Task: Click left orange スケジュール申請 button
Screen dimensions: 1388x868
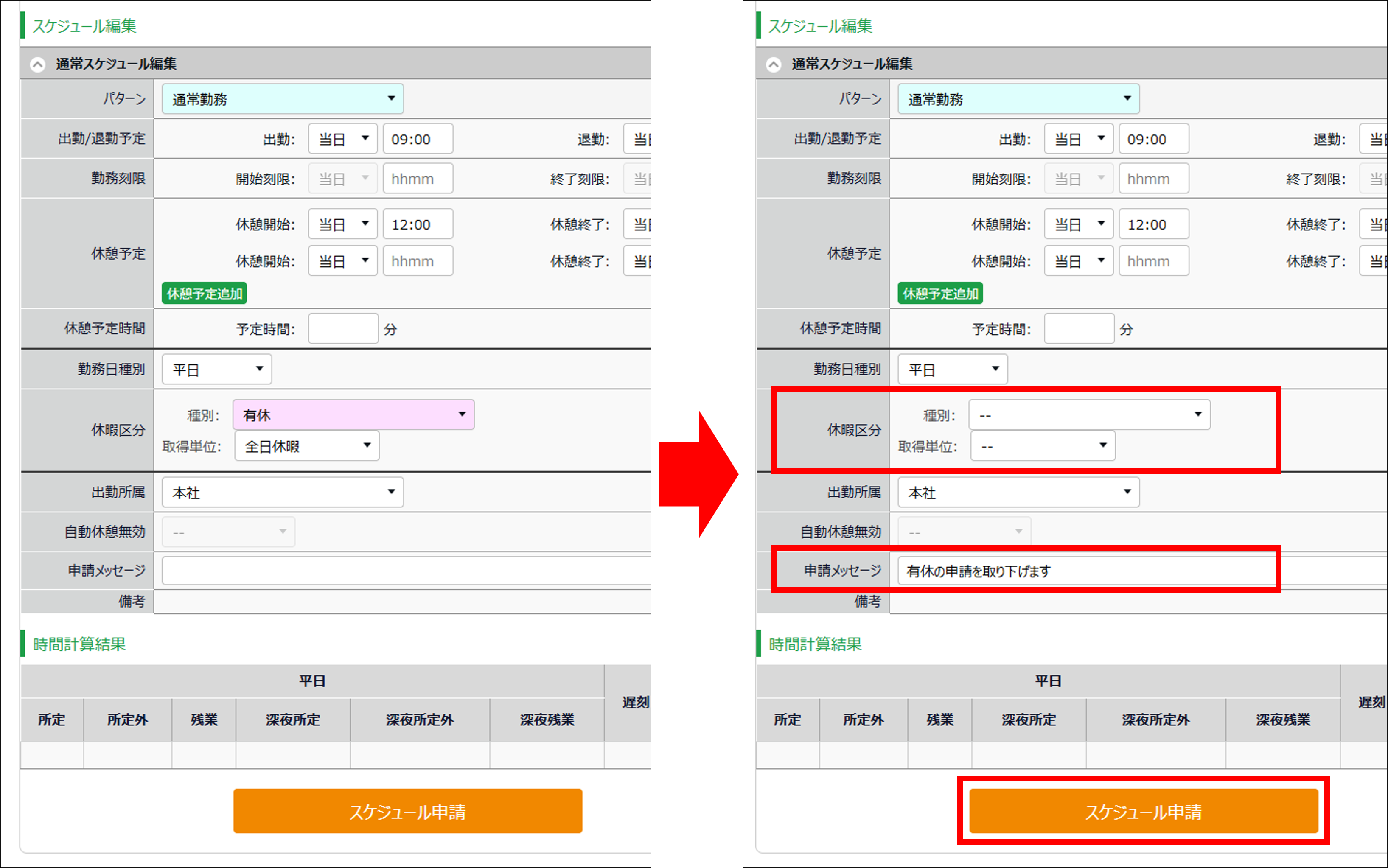Action: coord(407,811)
